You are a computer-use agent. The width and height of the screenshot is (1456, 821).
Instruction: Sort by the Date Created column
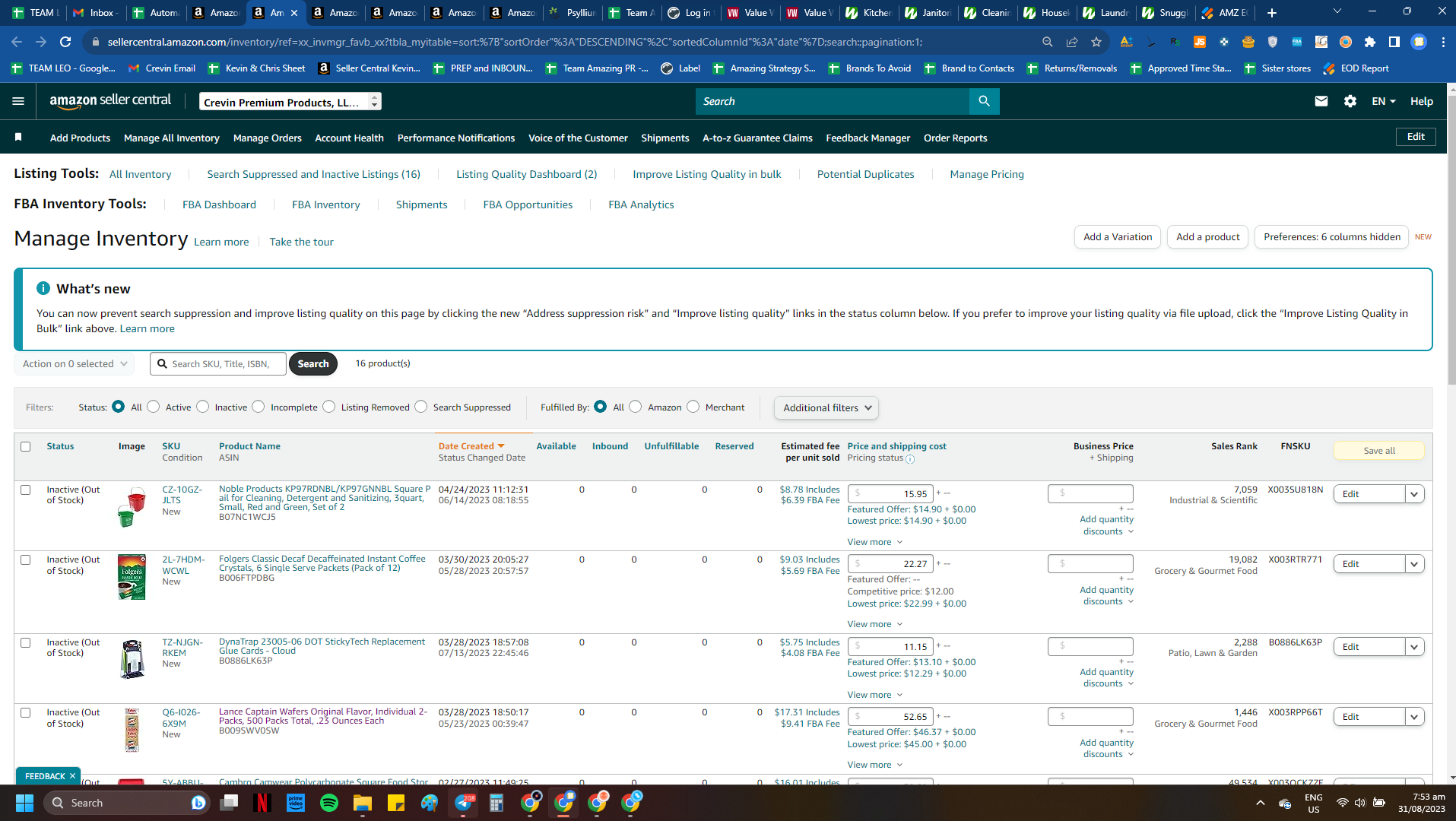[x=471, y=446]
